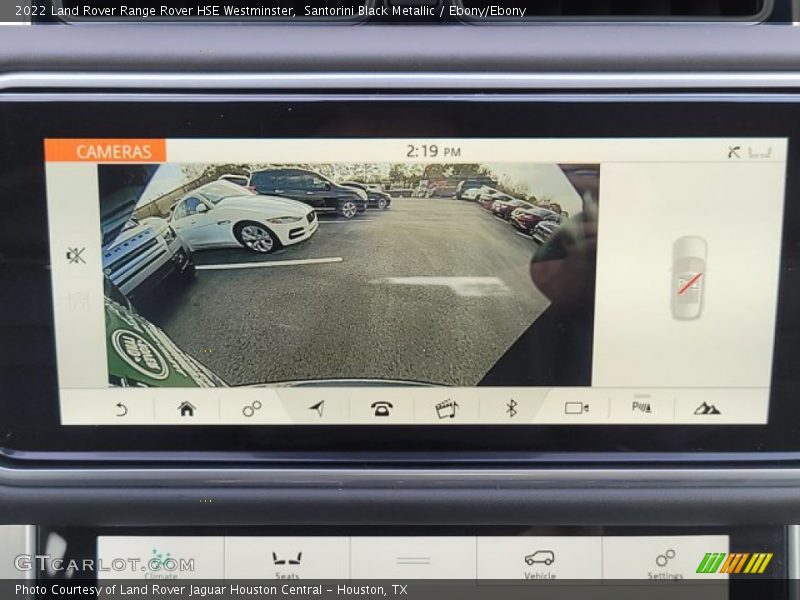Go to the home screen
Viewport: 800px width, 600px height.
(x=187, y=408)
